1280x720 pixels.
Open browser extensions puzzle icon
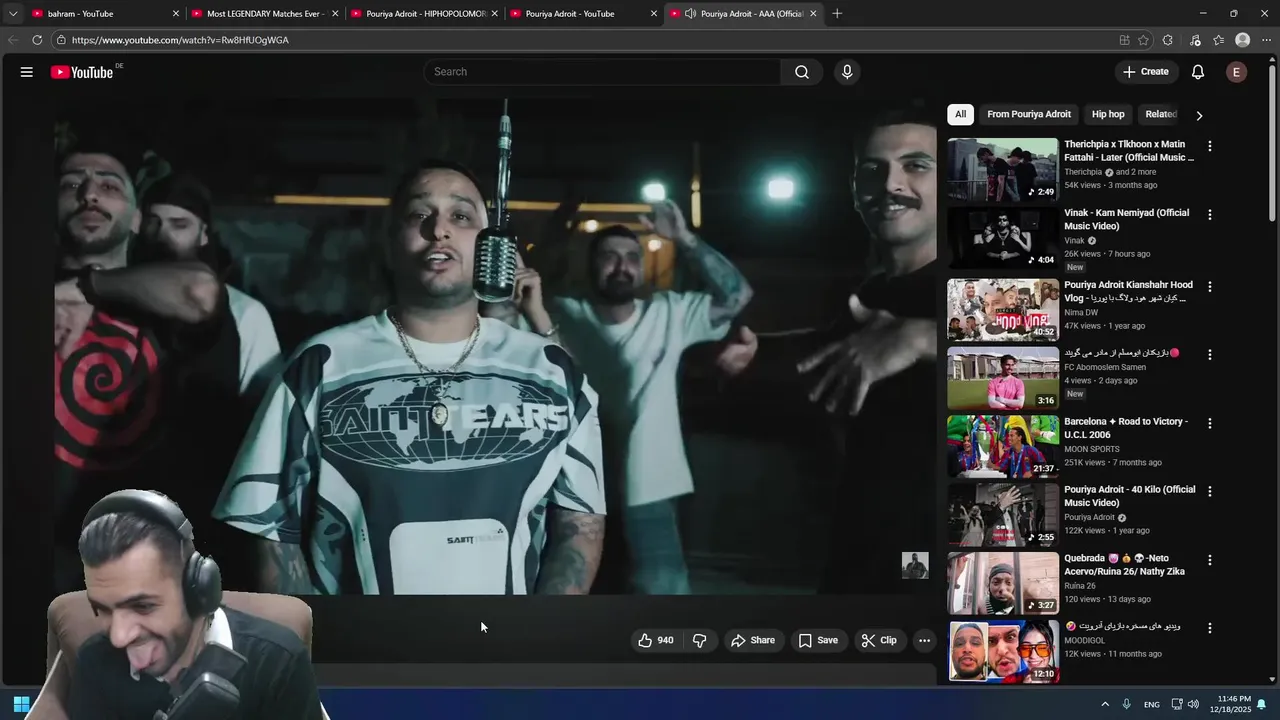[1168, 40]
